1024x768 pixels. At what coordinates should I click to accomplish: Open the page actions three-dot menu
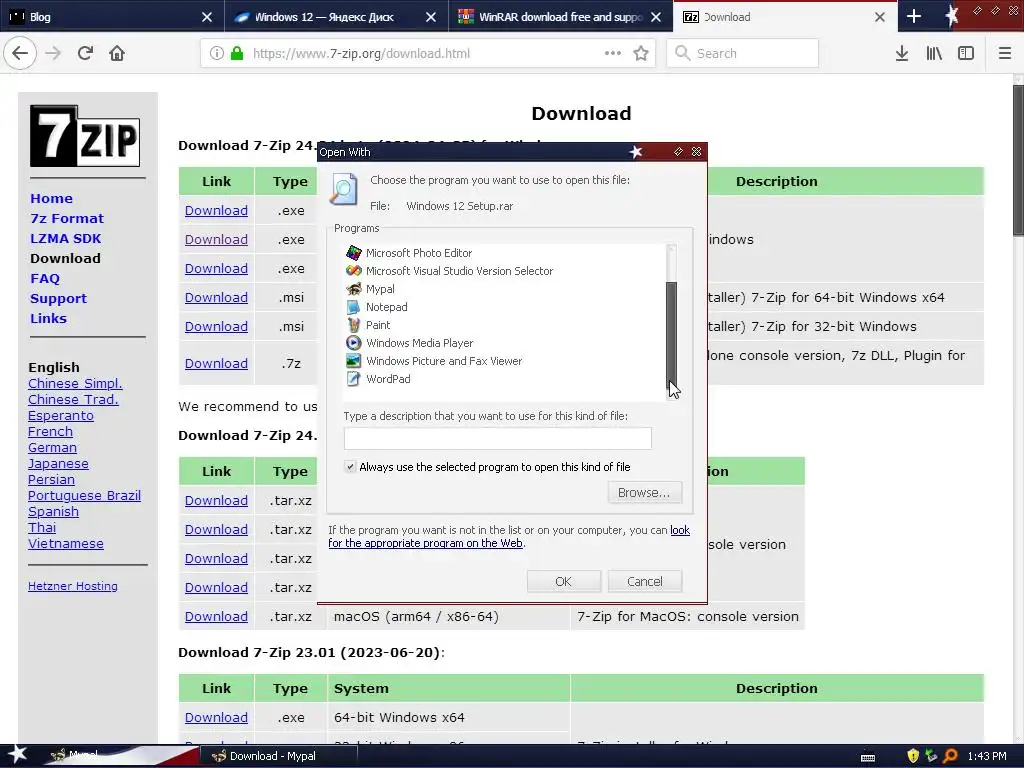click(x=613, y=53)
